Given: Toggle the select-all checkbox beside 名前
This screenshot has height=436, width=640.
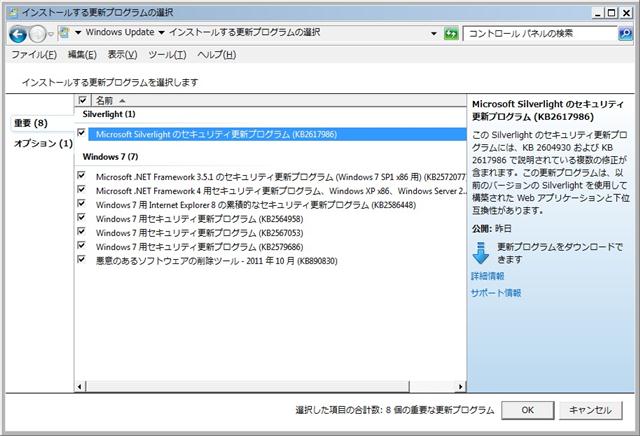Looking at the screenshot, I should [x=82, y=100].
